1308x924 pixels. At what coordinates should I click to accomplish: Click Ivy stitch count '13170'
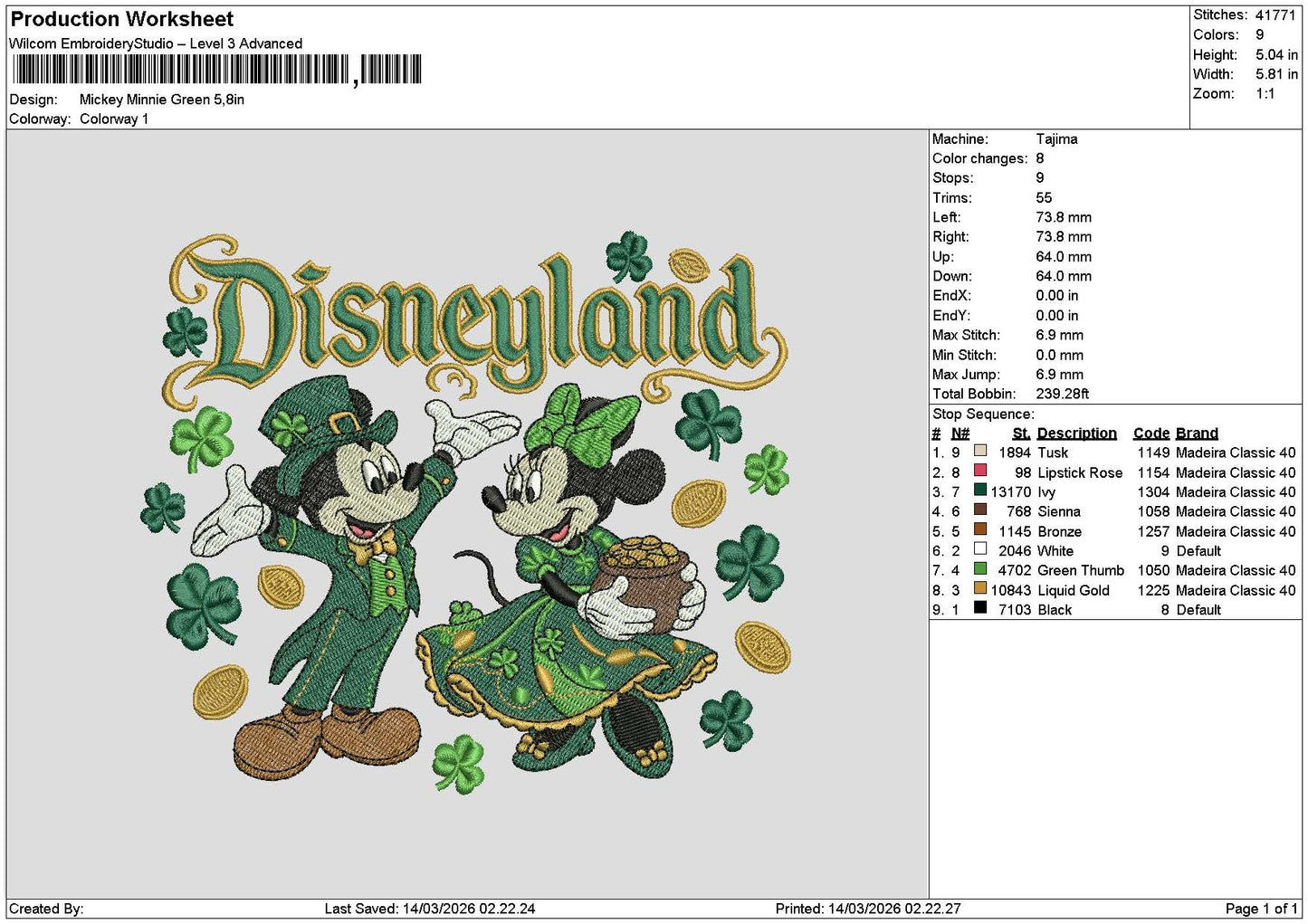(x=1011, y=492)
